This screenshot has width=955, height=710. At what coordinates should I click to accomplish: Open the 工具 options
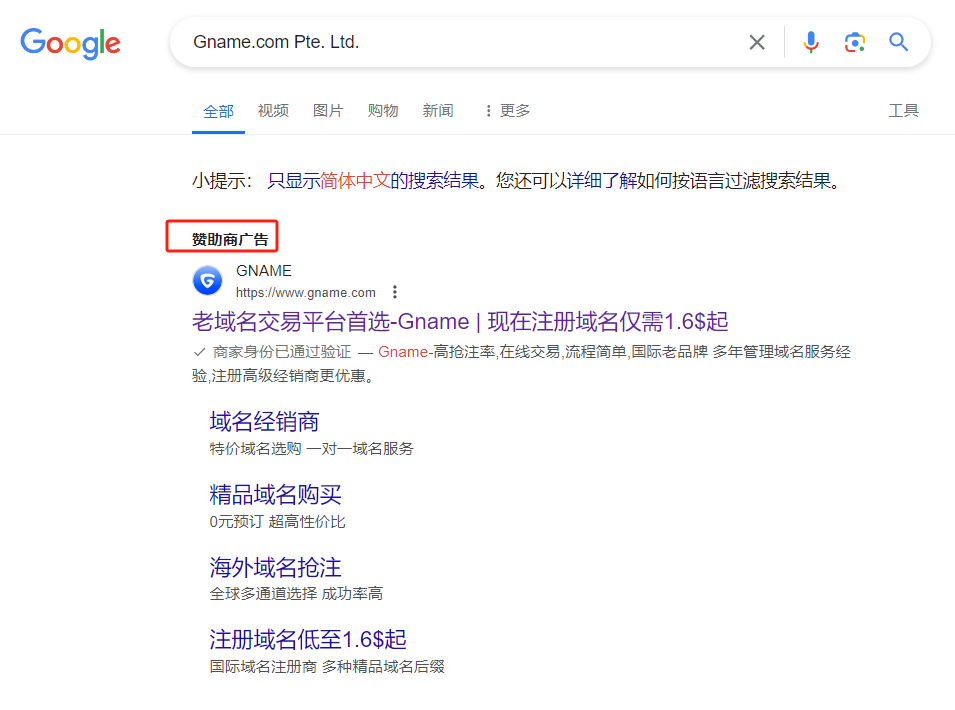(903, 110)
